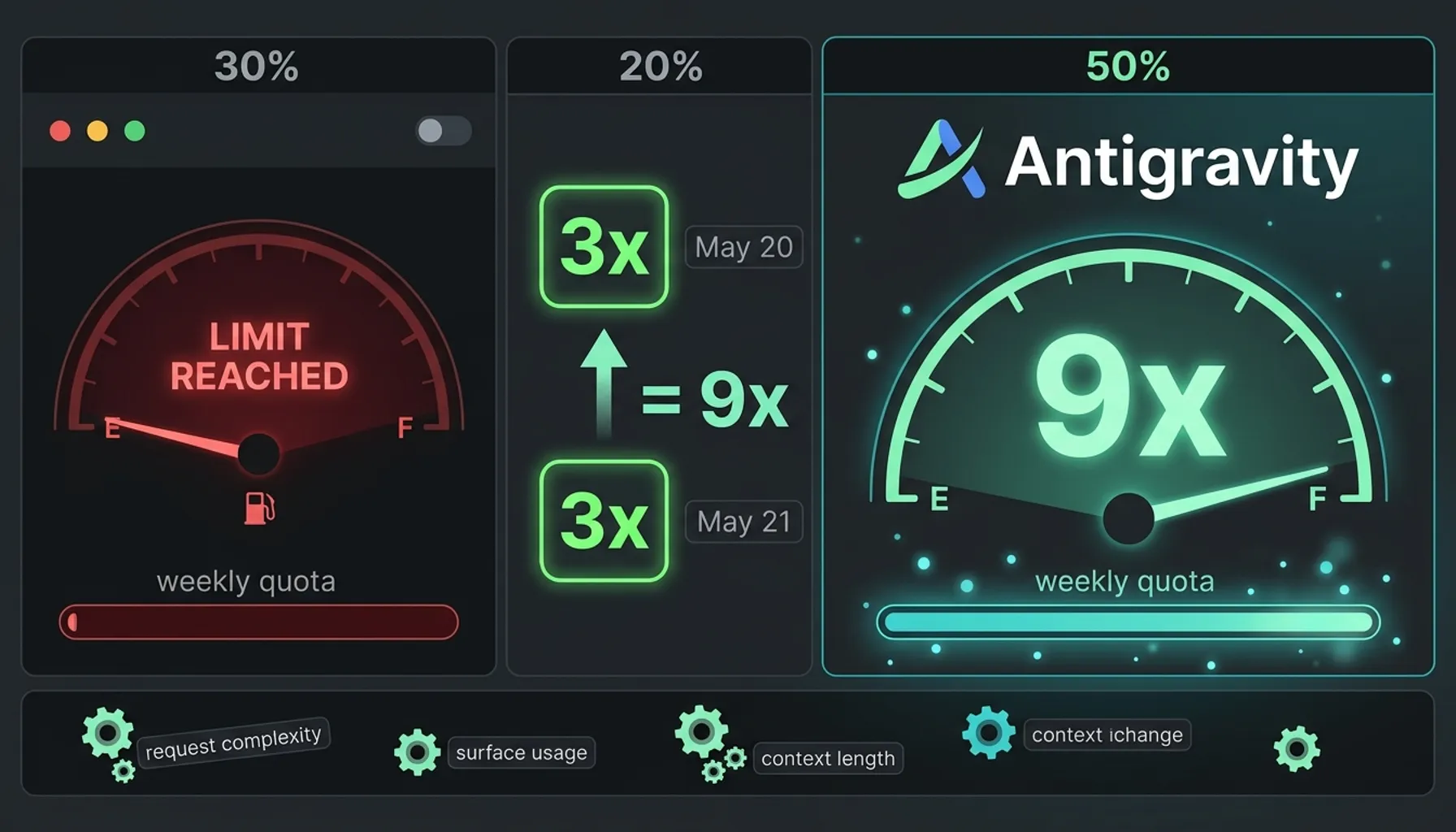This screenshot has width=1456, height=832.
Task: Click the 3x badge beside May 20
Action: tap(604, 247)
